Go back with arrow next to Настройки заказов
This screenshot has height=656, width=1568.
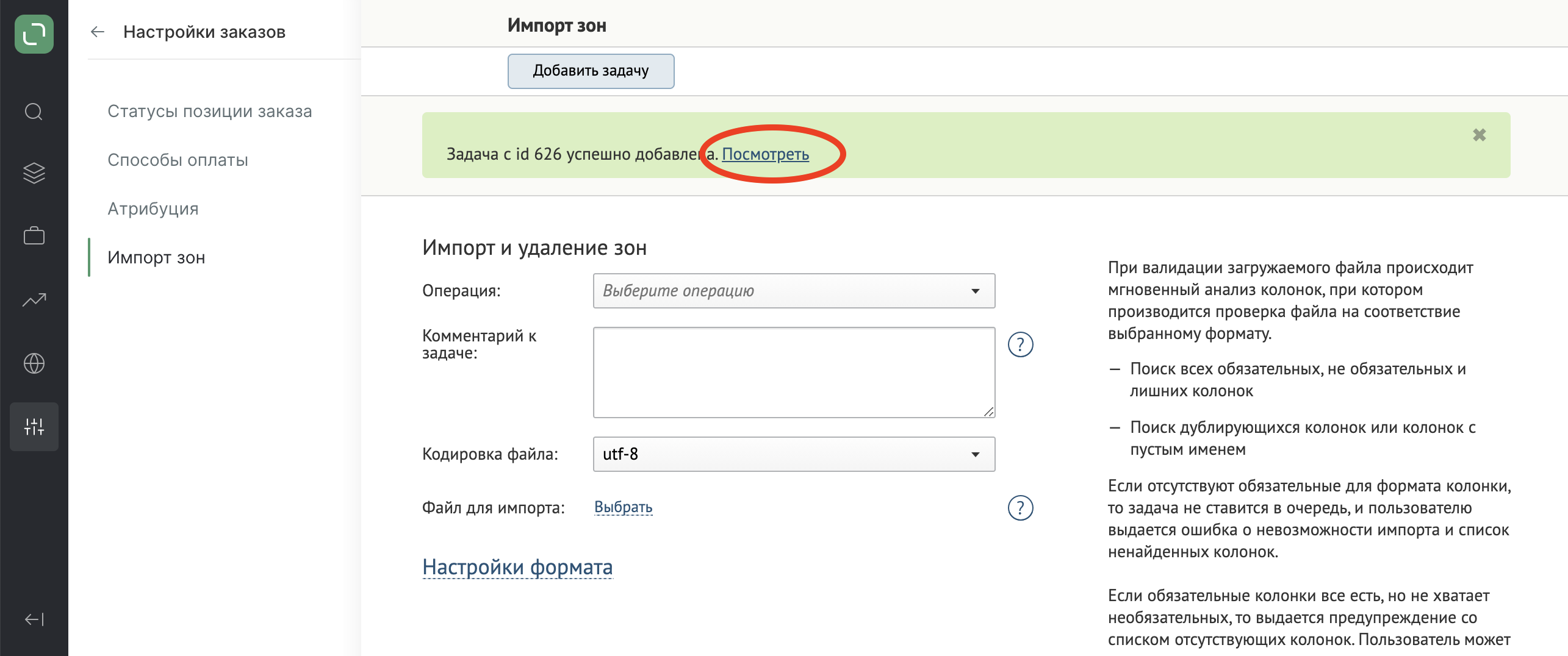pos(98,32)
